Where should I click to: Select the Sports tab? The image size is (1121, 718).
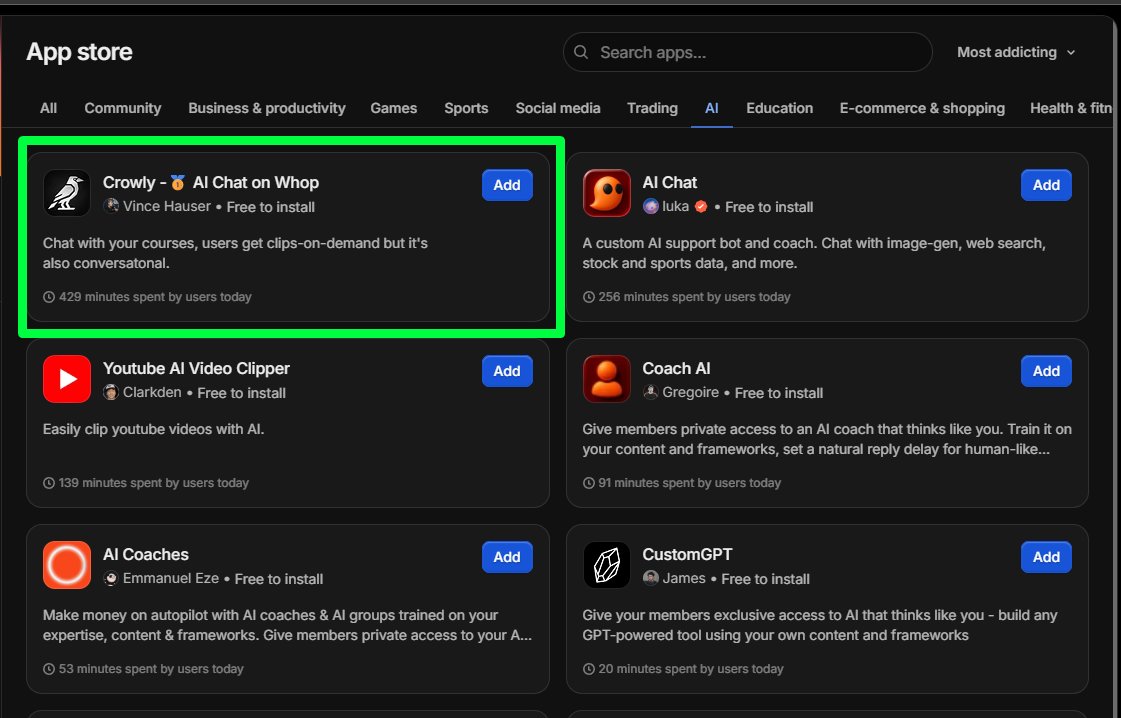[x=466, y=108]
